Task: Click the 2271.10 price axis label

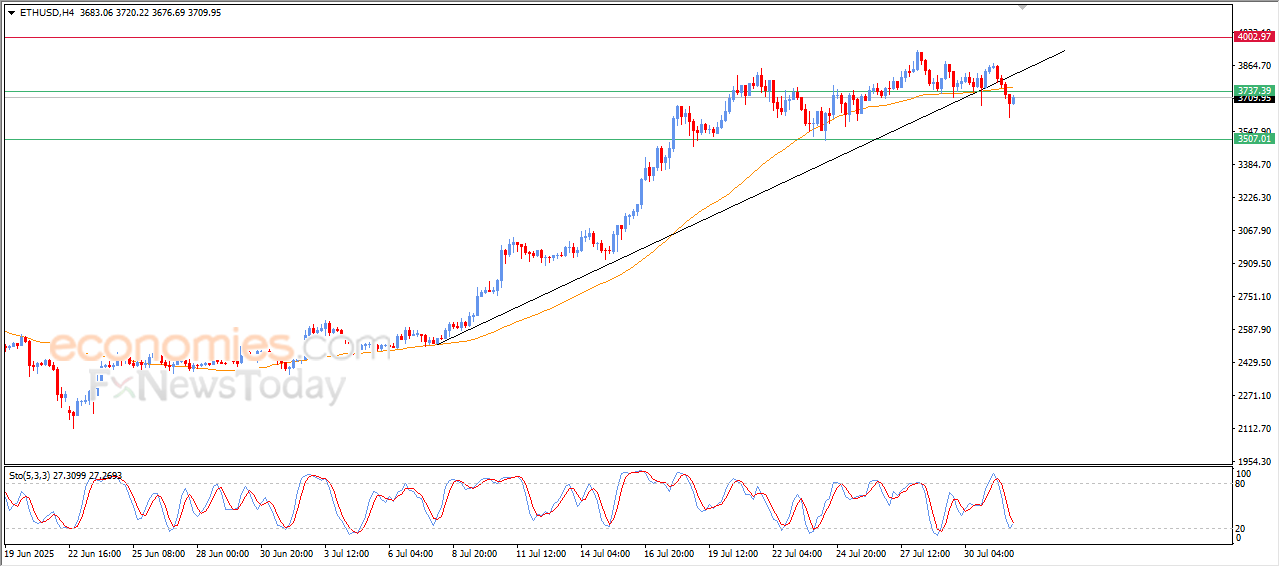Action: (x=1254, y=395)
